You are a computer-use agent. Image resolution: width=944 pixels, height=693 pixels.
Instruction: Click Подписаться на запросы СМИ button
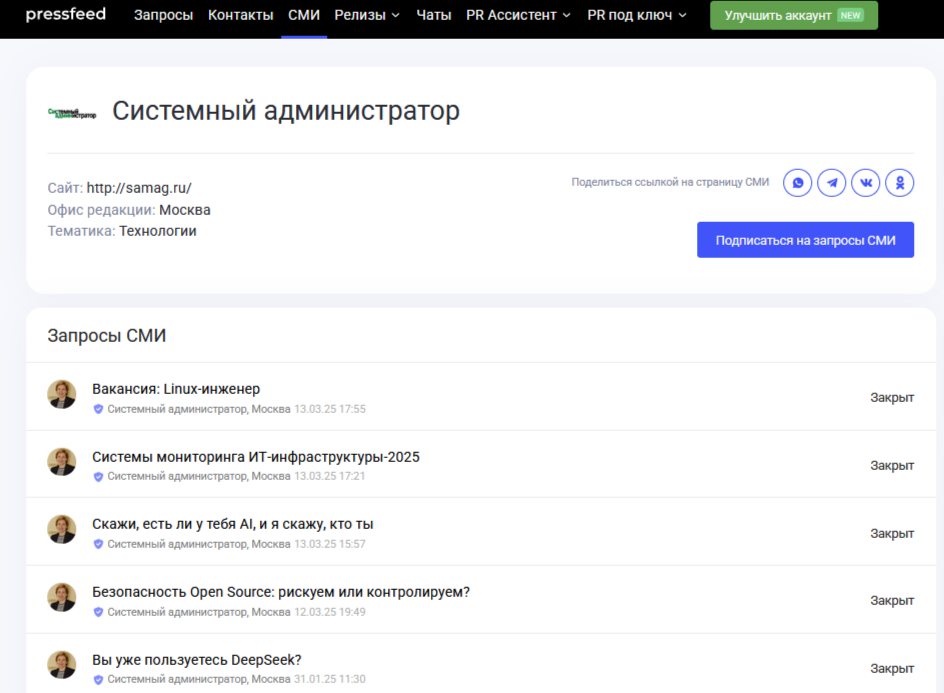pos(805,240)
